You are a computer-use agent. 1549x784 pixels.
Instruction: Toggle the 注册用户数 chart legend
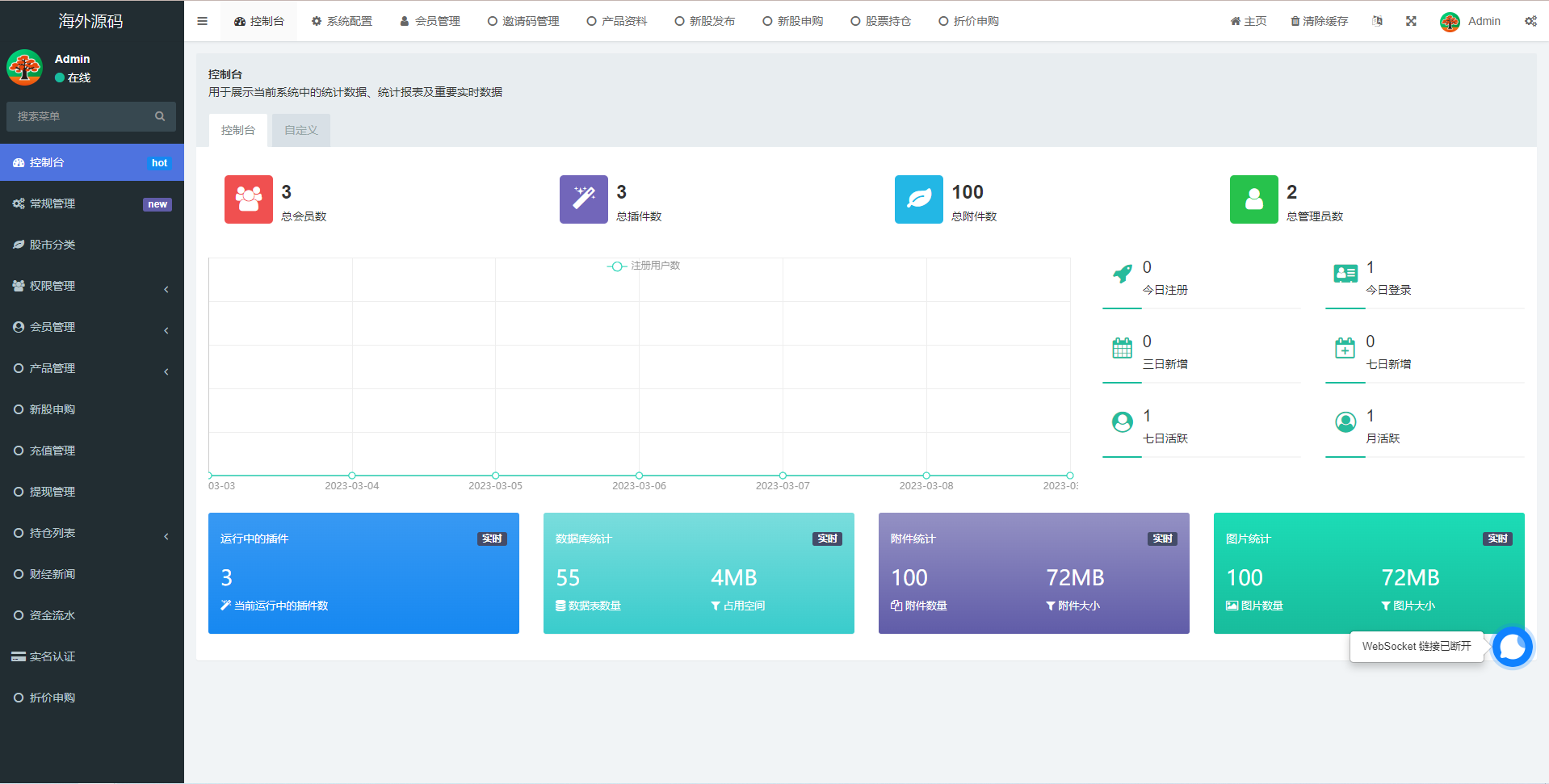point(644,266)
